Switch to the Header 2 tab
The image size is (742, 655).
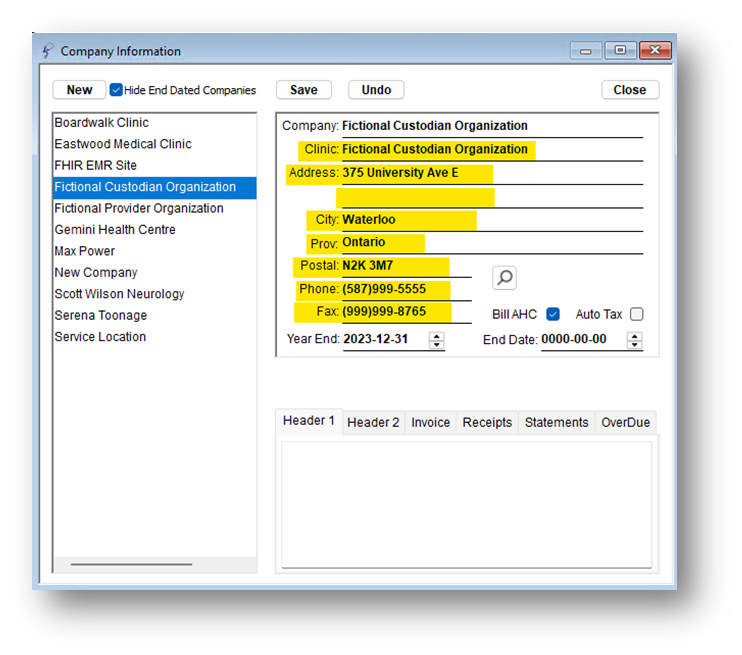click(373, 423)
